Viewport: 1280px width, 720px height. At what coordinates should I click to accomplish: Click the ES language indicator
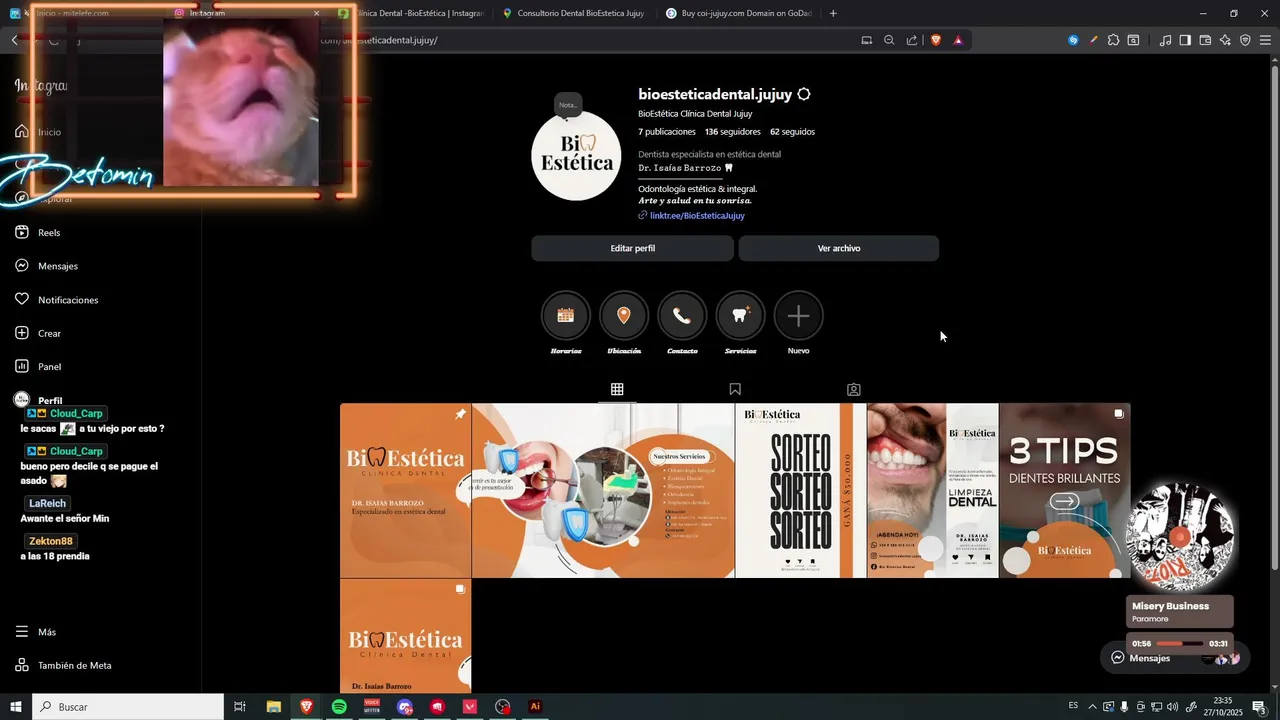coord(1074,705)
